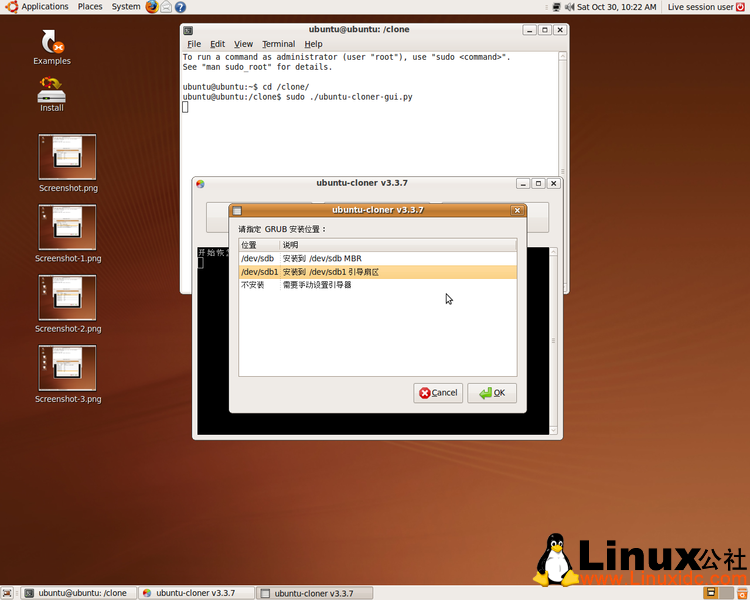Open the terminal View menu
This screenshot has height=600, width=750.
tap(243, 44)
